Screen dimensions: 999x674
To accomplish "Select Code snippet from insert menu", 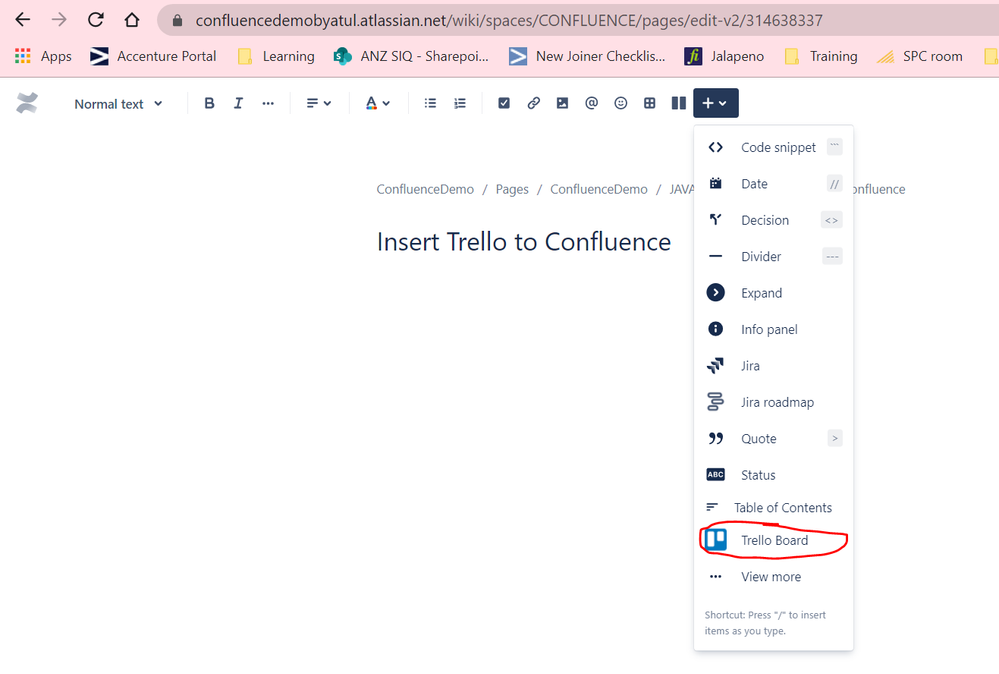I will tap(773, 147).
